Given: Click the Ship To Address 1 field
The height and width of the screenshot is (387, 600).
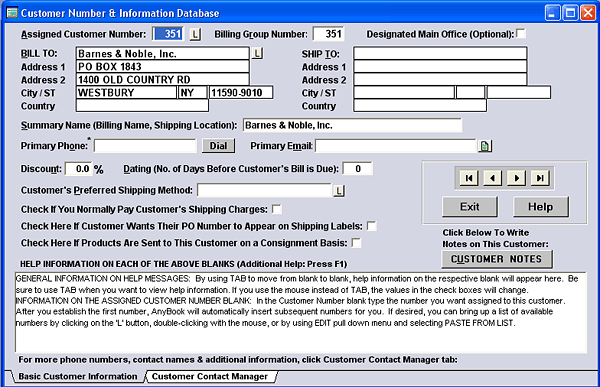Looking at the screenshot, I should (x=440, y=67).
